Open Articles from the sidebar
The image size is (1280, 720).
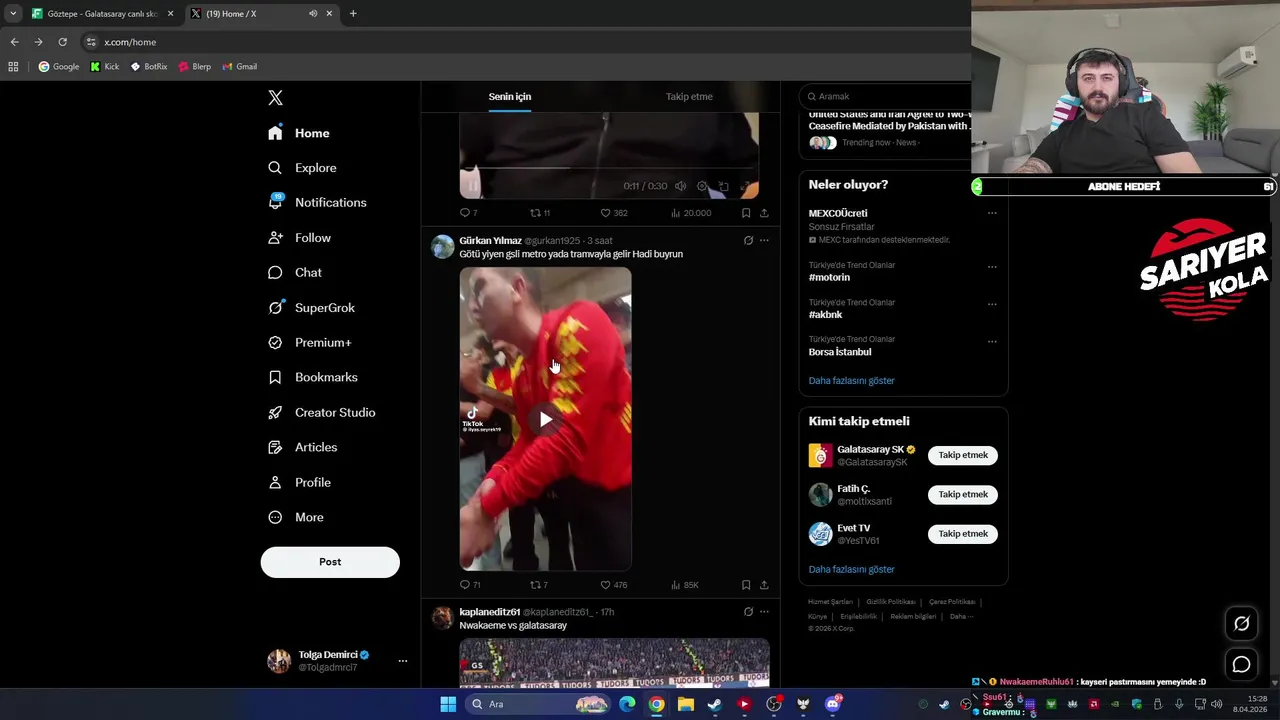tap(302, 447)
